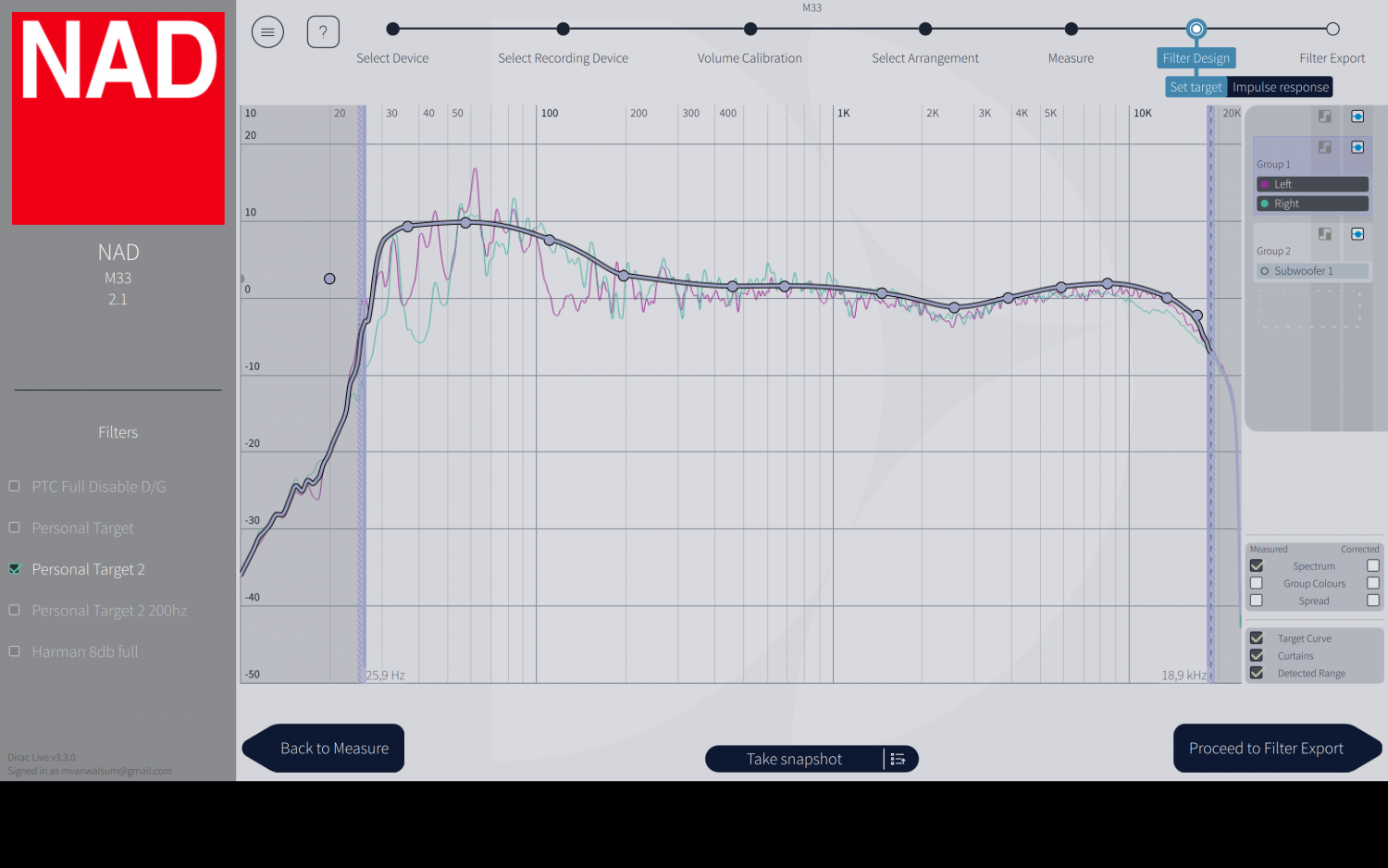1388x868 pixels.
Task: Toggle Measured Spectrum checkbox
Action: pos(1257,565)
